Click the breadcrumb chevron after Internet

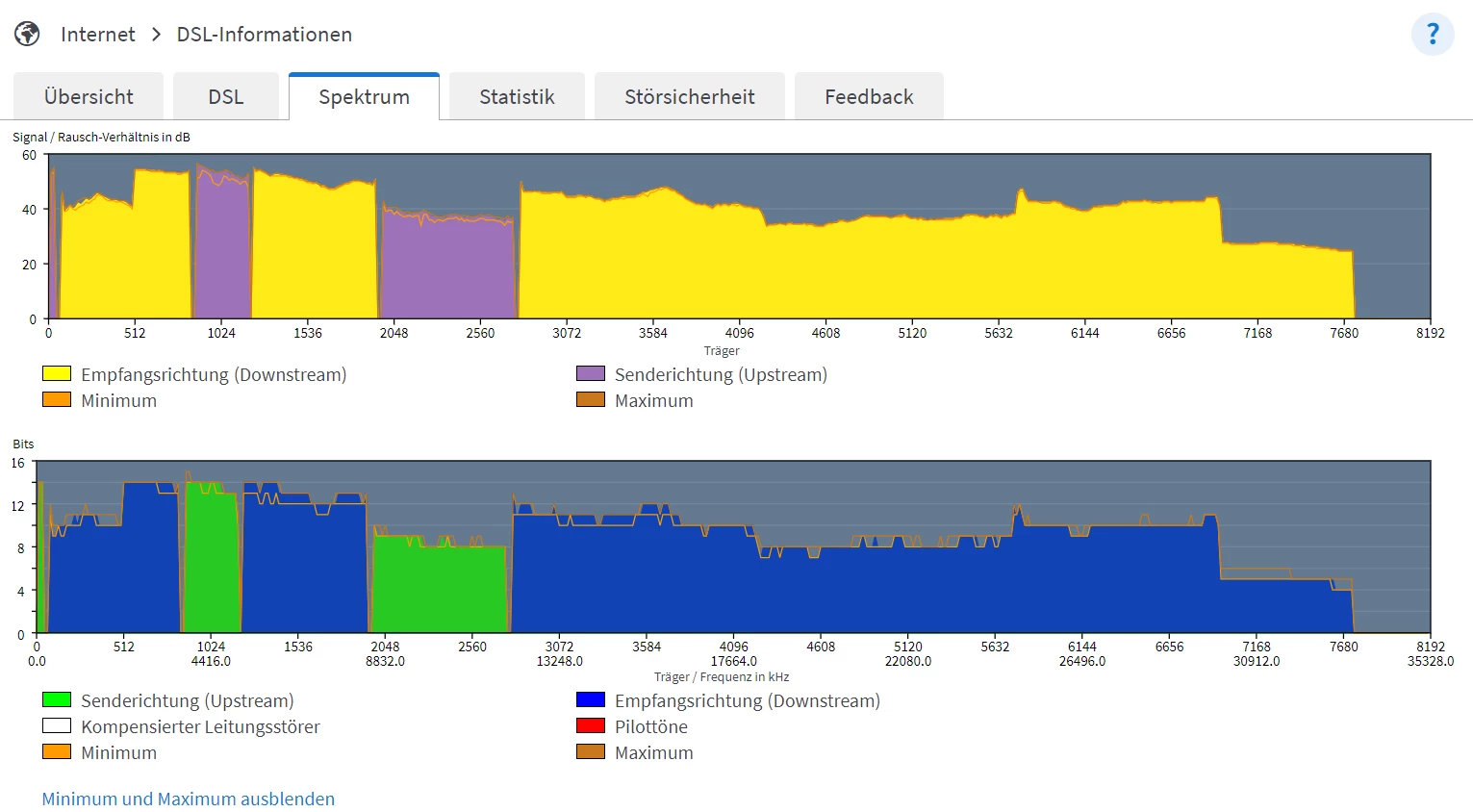click(x=156, y=35)
